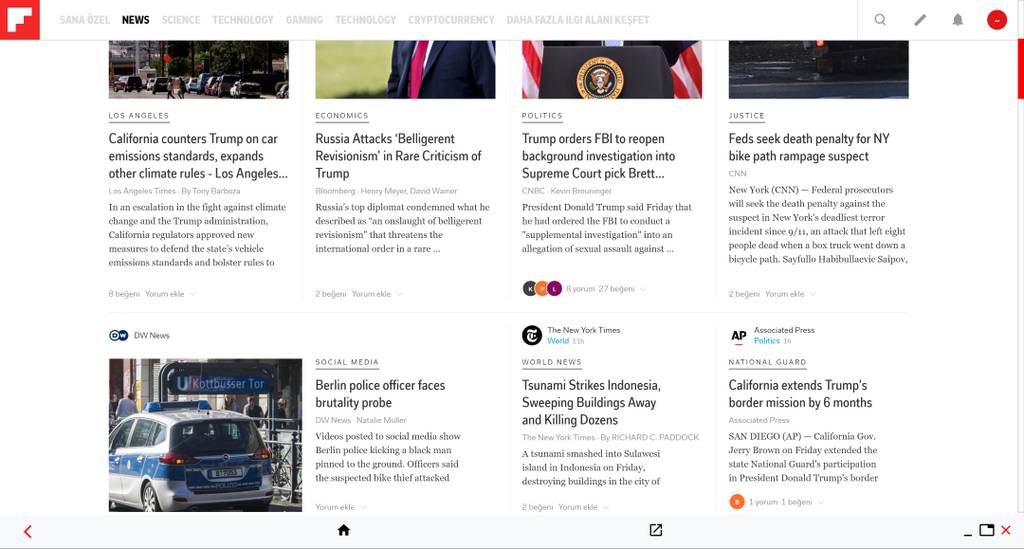Open DAHA FAZLA ILGI ALANI KEŞFET
Image resolution: width=1024 pixels, height=549 pixels.
pyautogui.click(x=578, y=20)
